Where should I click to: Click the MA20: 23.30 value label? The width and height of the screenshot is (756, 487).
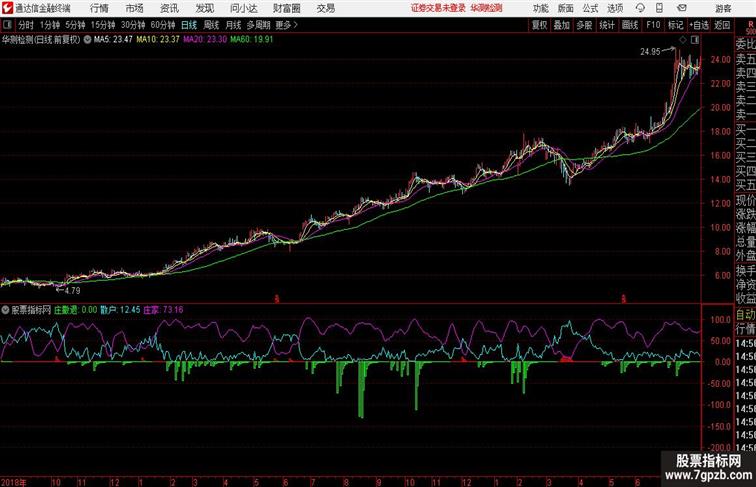coord(205,40)
